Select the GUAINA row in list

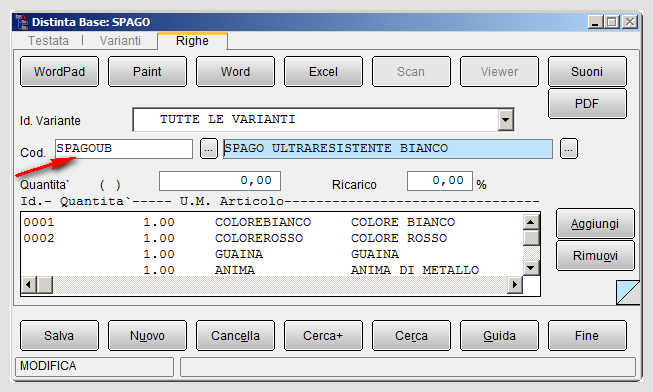pyautogui.click(x=272, y=254)
